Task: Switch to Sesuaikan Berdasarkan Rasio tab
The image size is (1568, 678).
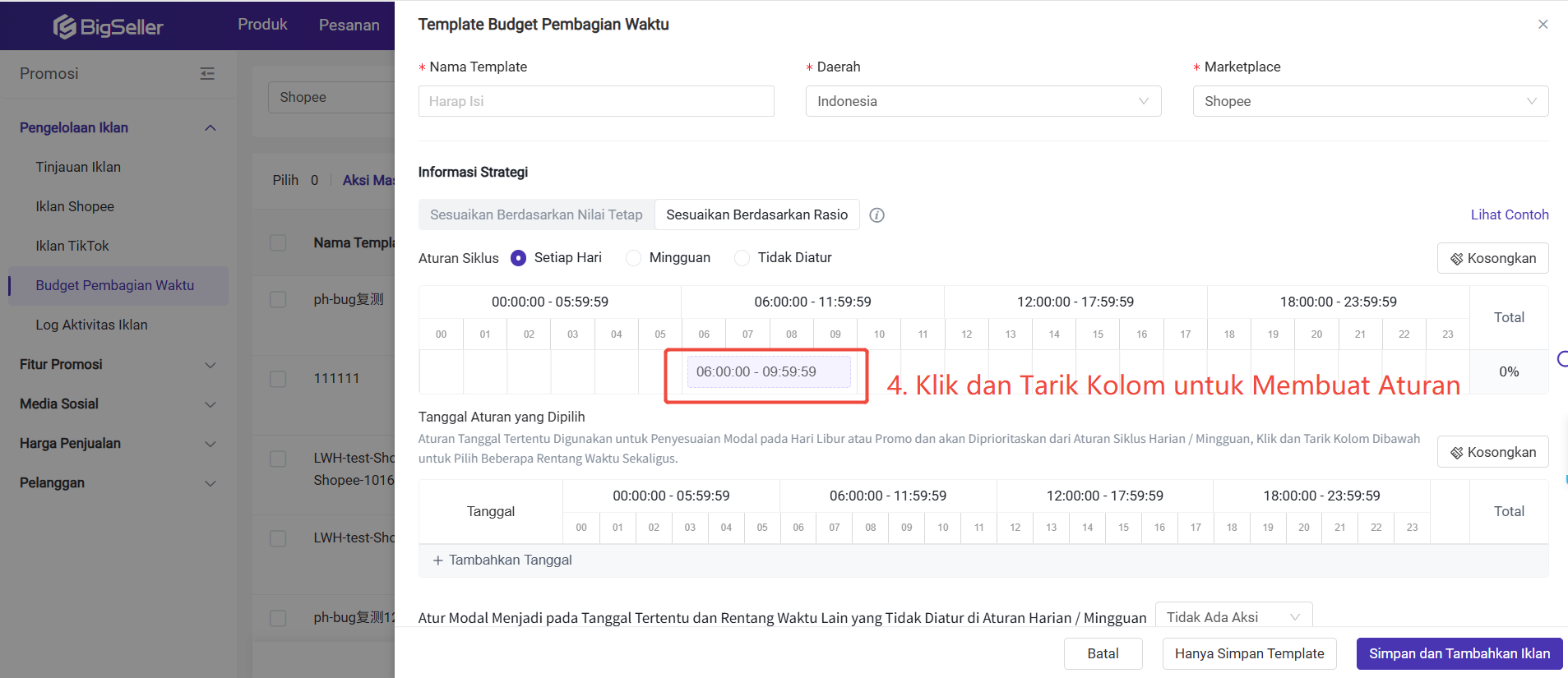Action: point(756,214)
